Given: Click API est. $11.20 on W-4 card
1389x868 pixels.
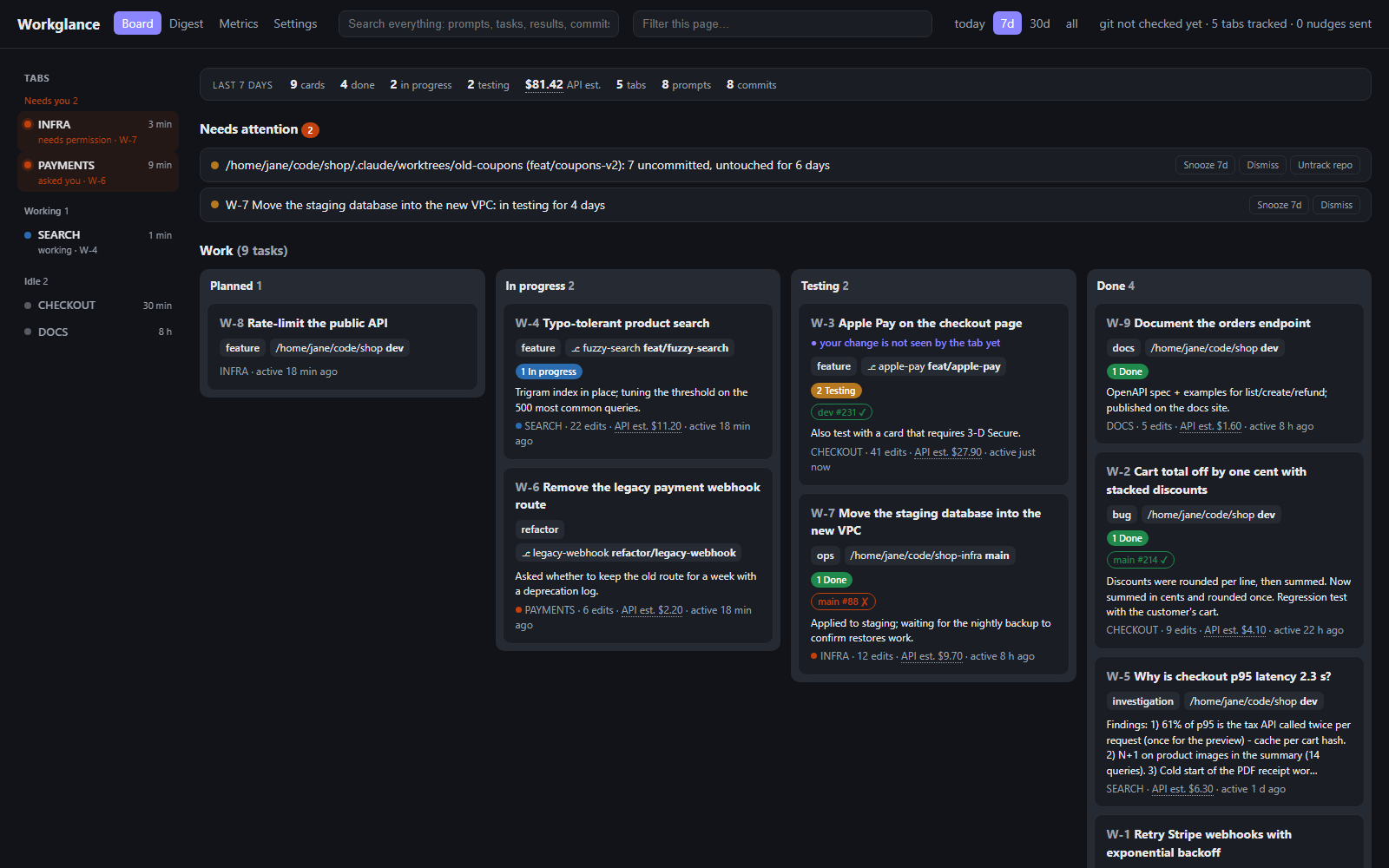Looking at the screenshot, I should 648,426.
